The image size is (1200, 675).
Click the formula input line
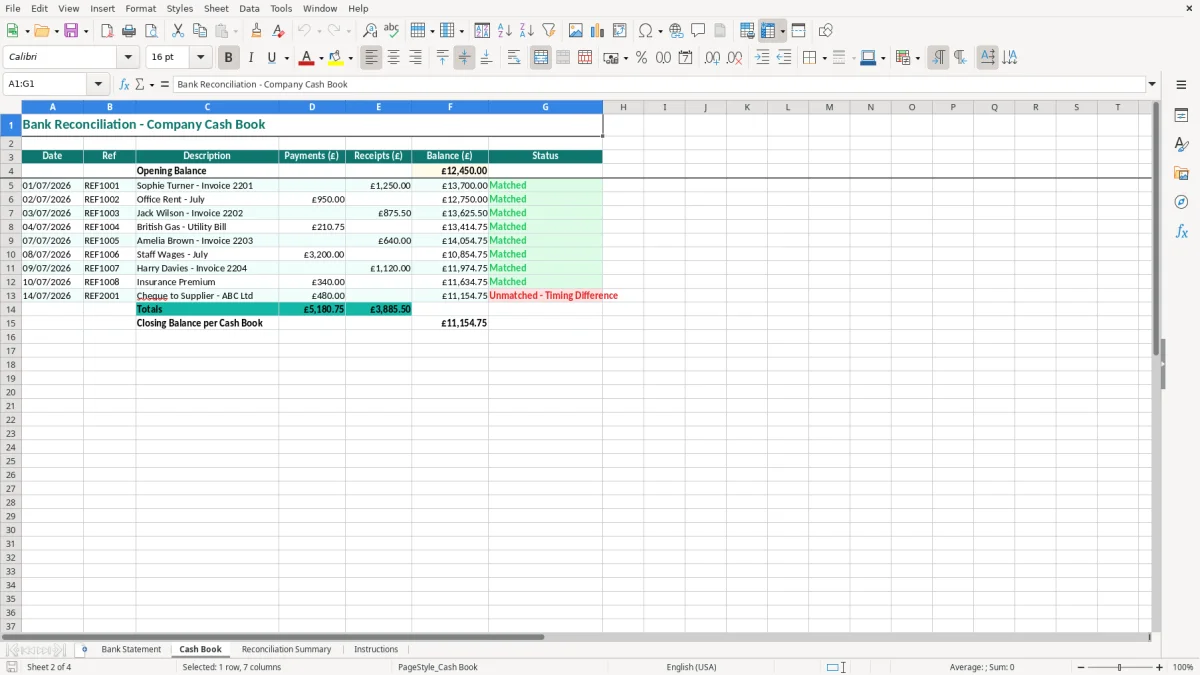[x=659, y=84]
